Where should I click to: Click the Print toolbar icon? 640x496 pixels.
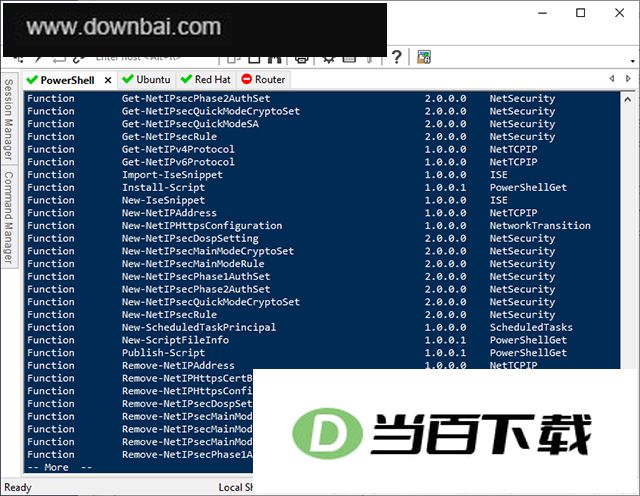pos(302,60)
